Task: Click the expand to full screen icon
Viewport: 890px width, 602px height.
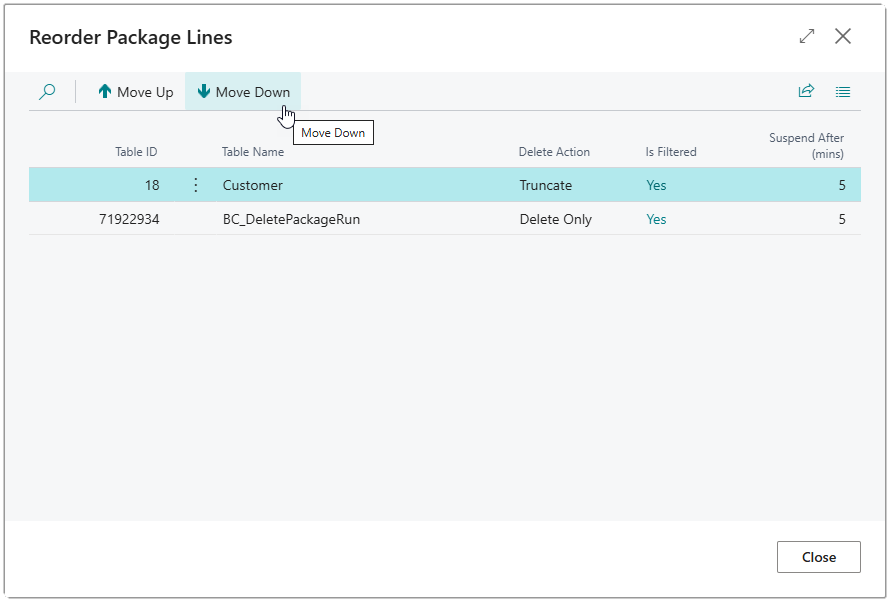Action: pyautogui.click(x=807, y=36)
